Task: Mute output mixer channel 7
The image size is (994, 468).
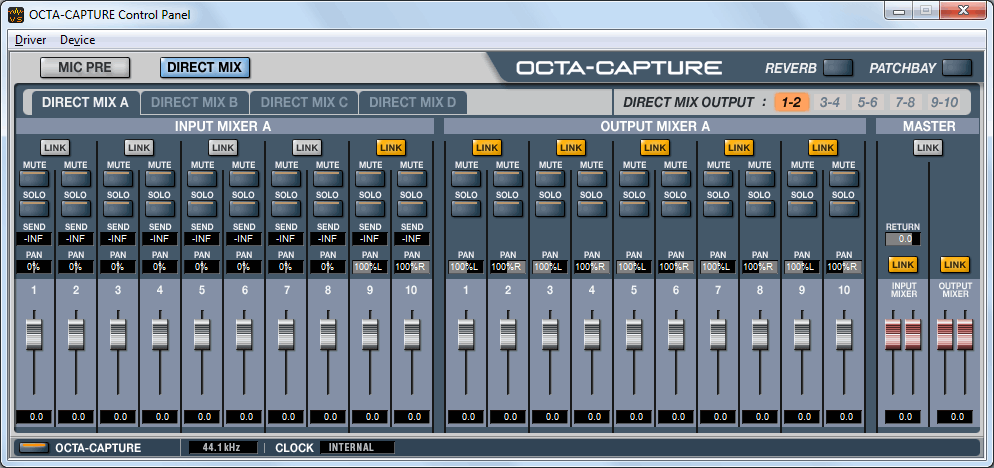Action: [x=718, y=178]
